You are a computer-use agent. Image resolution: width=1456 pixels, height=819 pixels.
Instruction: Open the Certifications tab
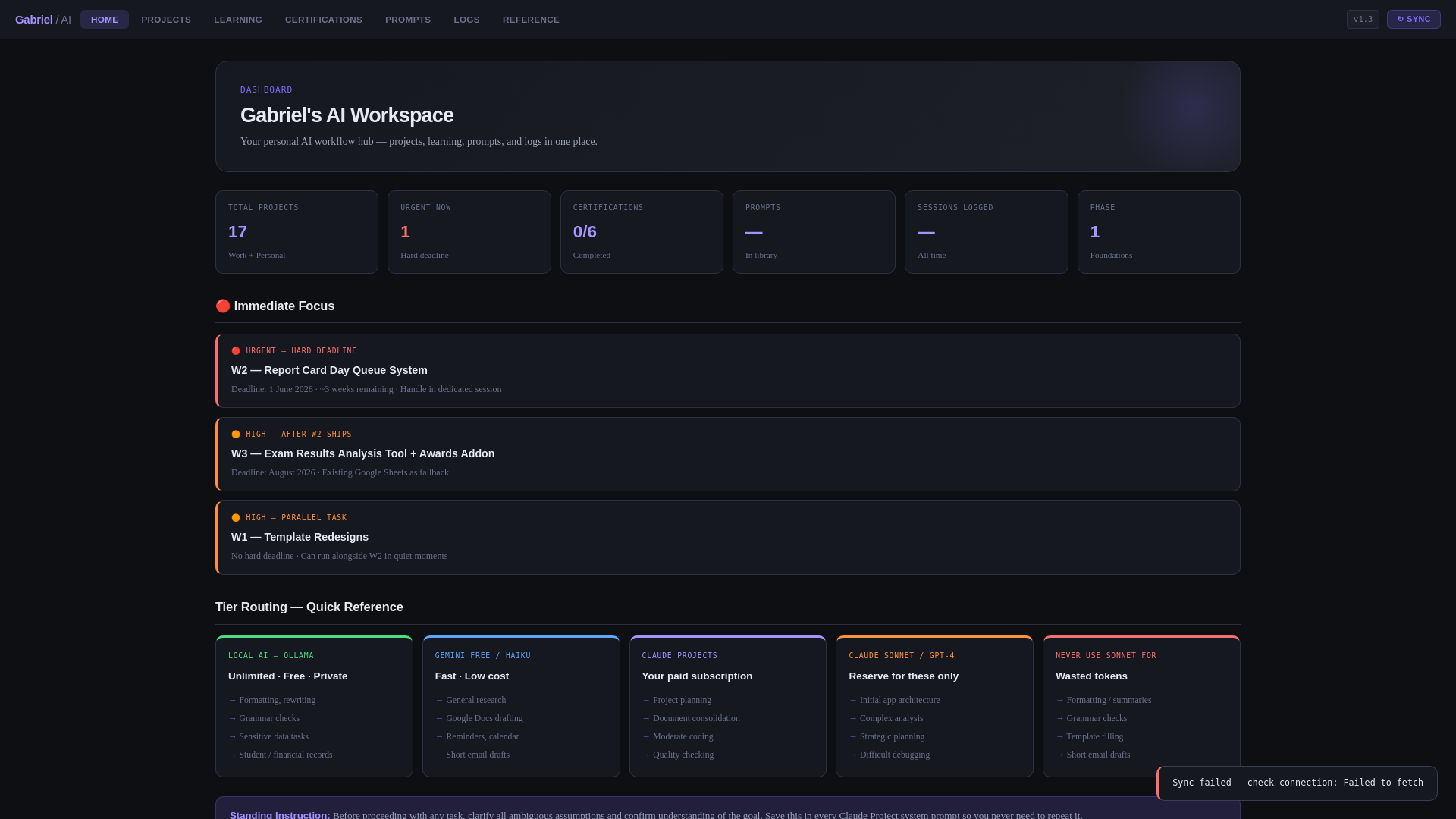324,20
